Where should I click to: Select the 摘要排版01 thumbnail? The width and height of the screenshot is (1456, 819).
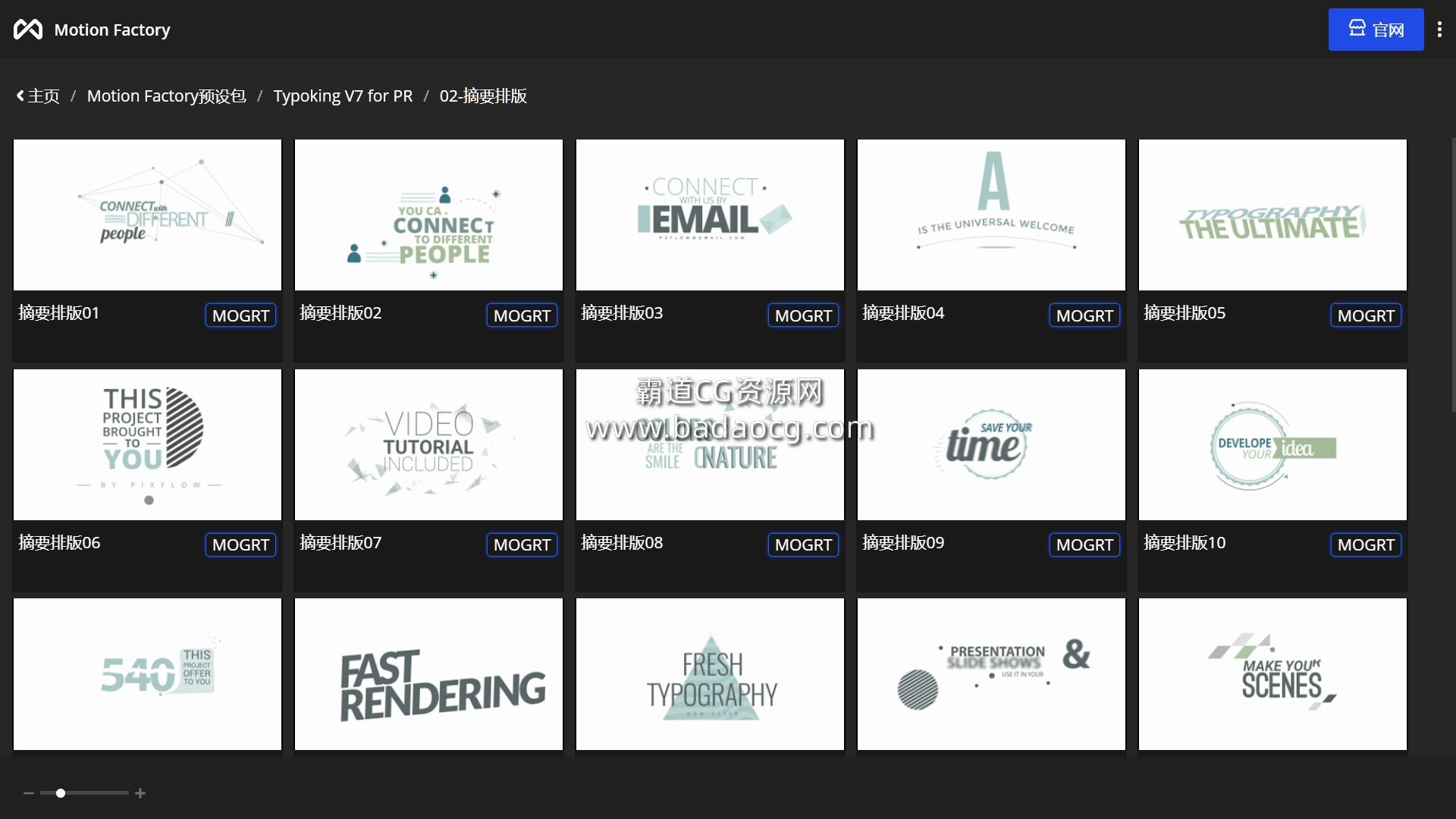(x=147, y=215)
